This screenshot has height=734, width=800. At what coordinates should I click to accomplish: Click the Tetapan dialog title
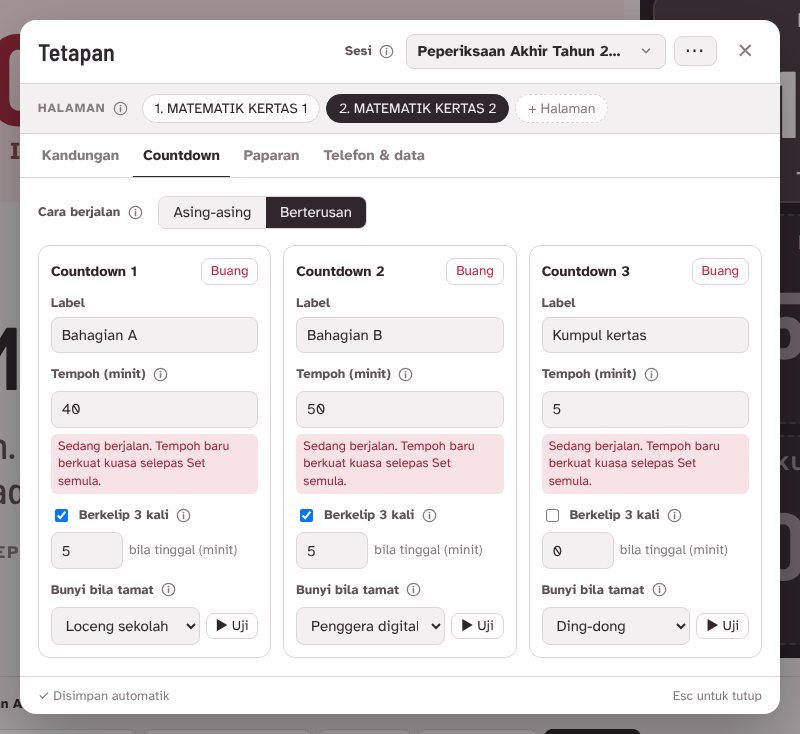tap(77, 53)
